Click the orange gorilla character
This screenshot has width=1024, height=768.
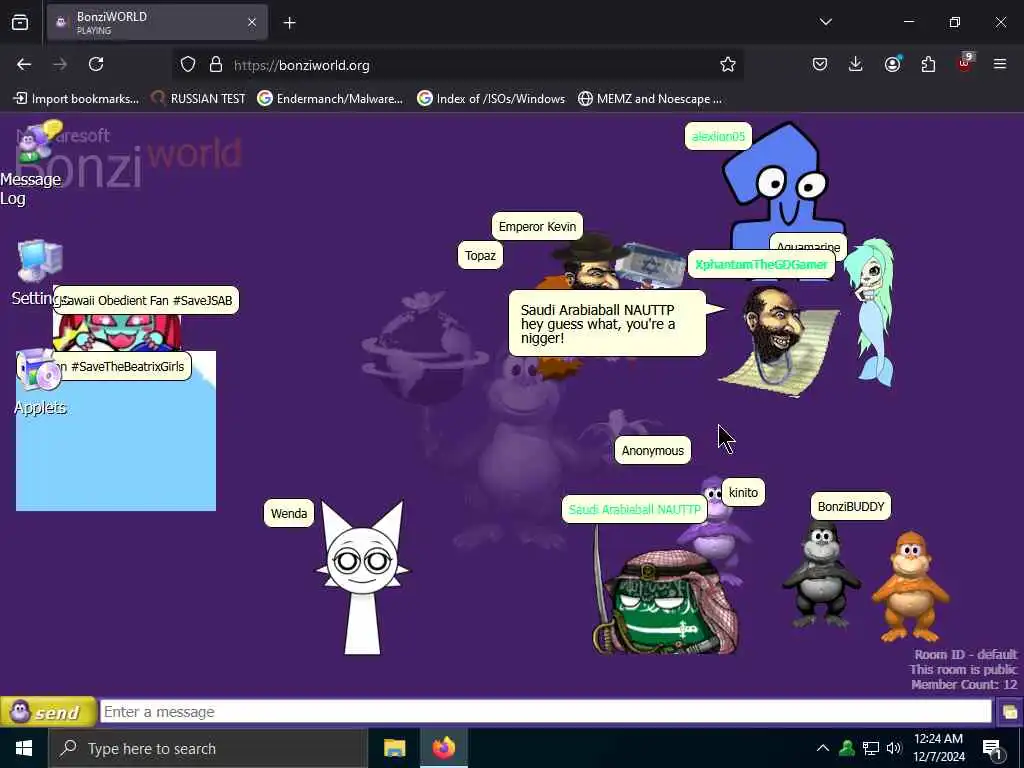(x=910, y=586)
